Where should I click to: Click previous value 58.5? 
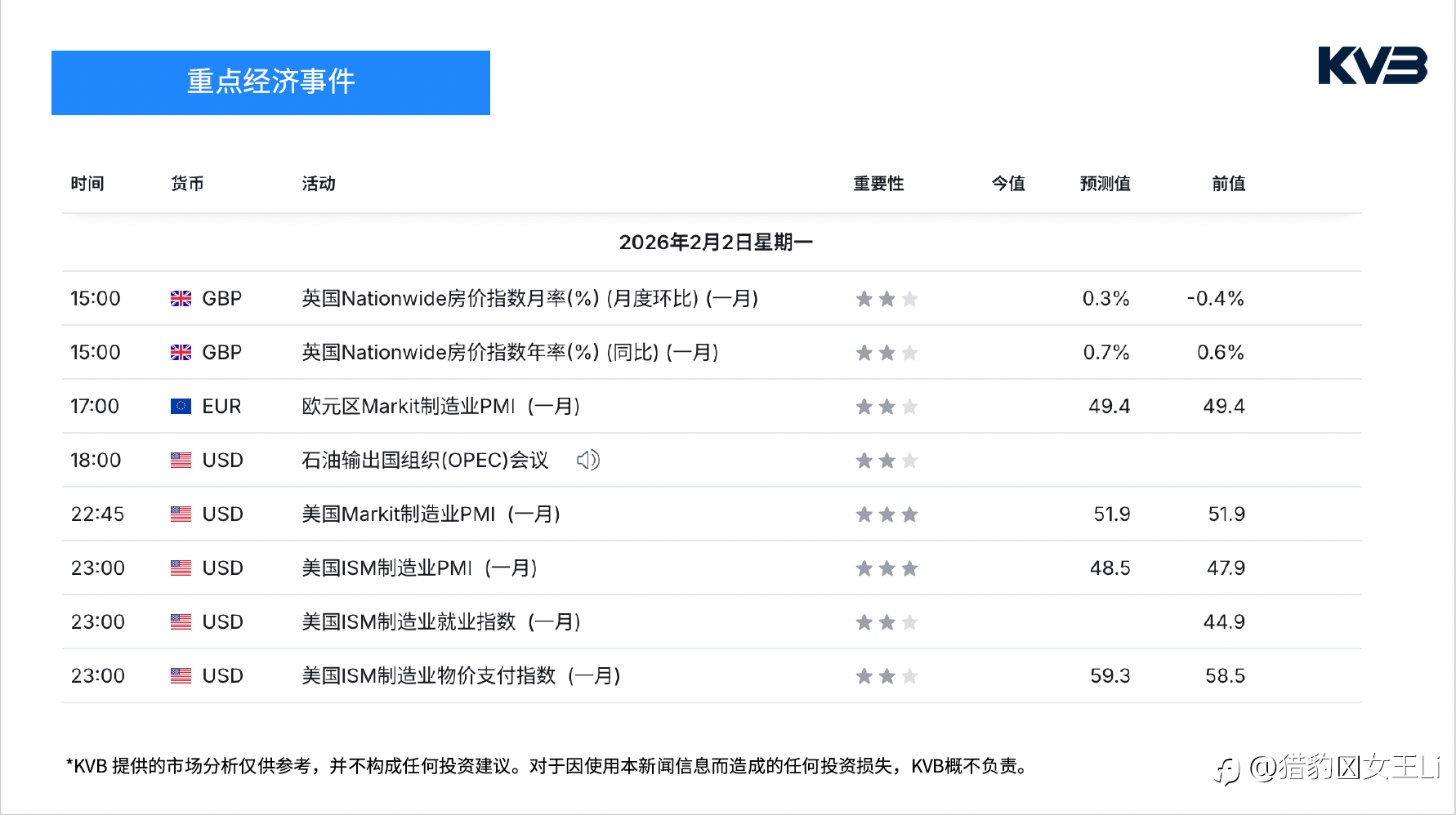coord(1226,676)
